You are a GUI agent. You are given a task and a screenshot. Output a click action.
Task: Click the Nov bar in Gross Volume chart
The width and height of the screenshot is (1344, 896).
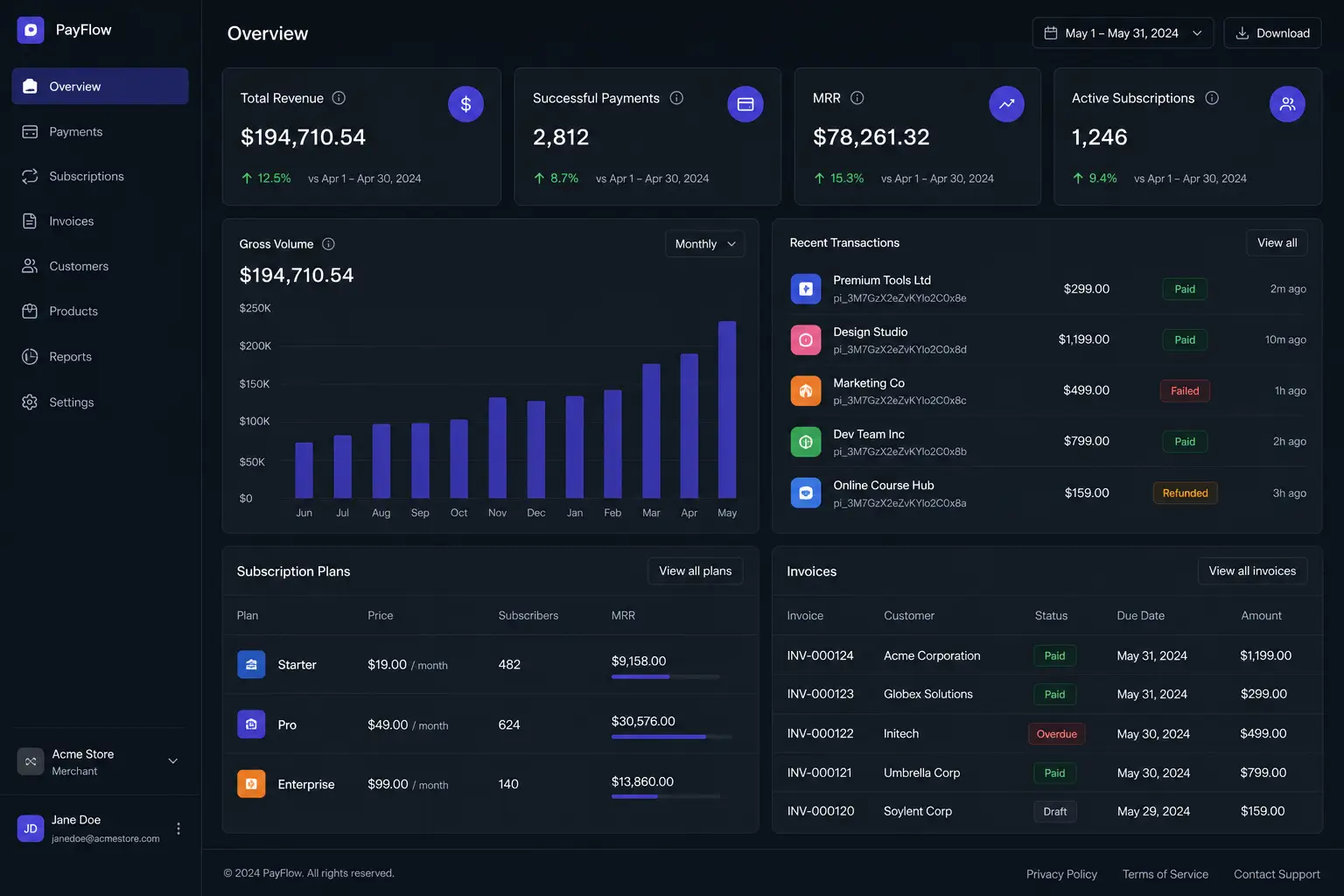(x=497, y=448)
